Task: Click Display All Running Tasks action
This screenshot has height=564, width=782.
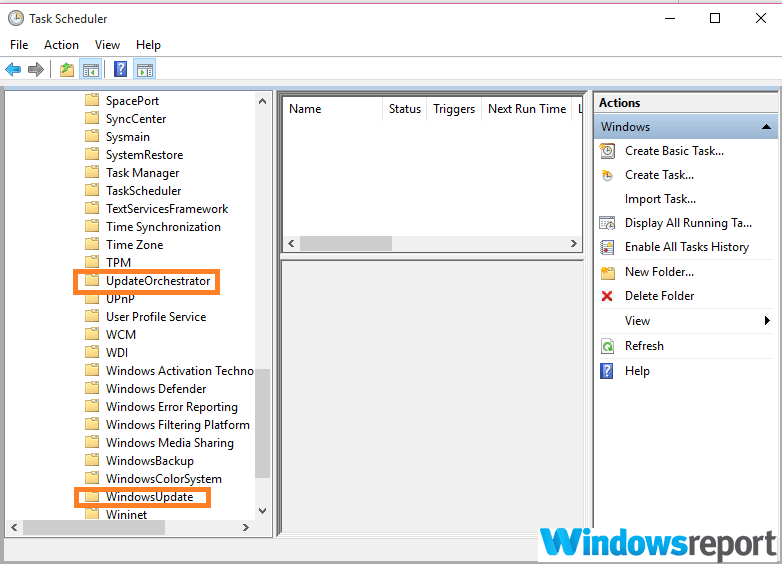Action: coord(688,223)
